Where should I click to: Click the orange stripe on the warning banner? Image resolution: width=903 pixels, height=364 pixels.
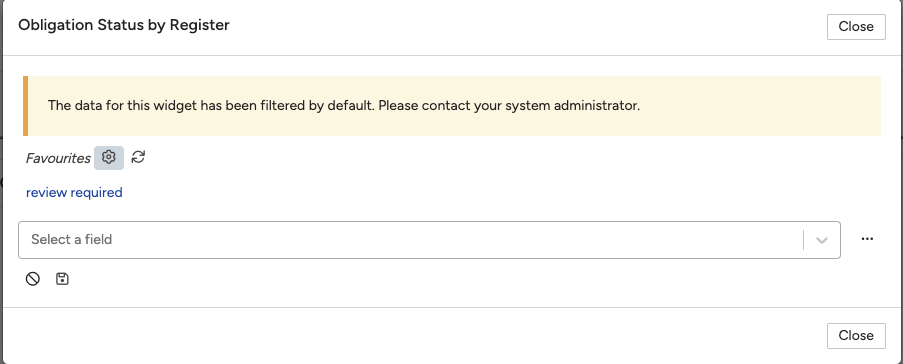click(x=25, y=106)
